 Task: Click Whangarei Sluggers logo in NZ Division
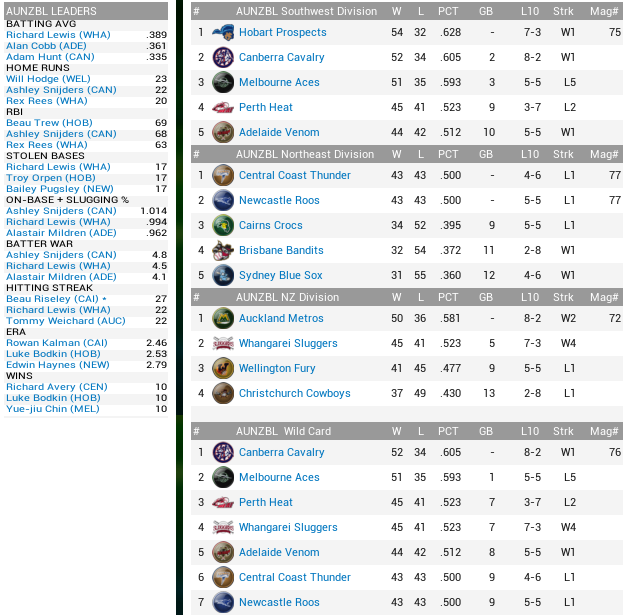click(223, 343)
